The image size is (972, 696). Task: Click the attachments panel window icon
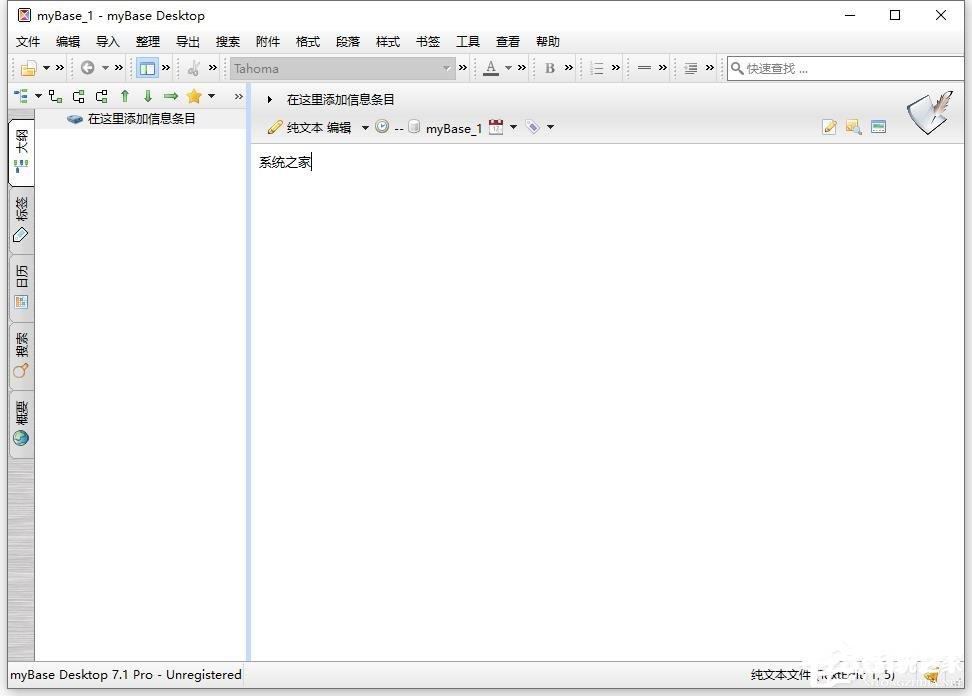878,127
